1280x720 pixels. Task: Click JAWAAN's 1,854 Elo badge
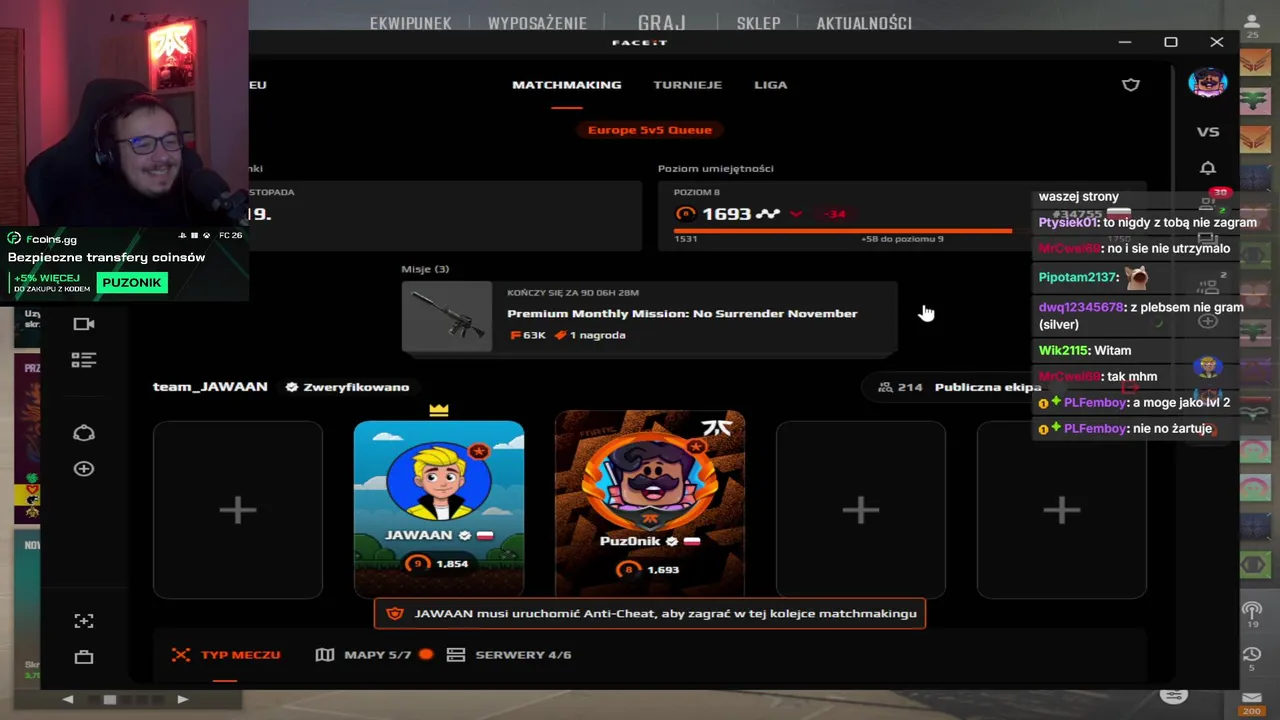439,564
